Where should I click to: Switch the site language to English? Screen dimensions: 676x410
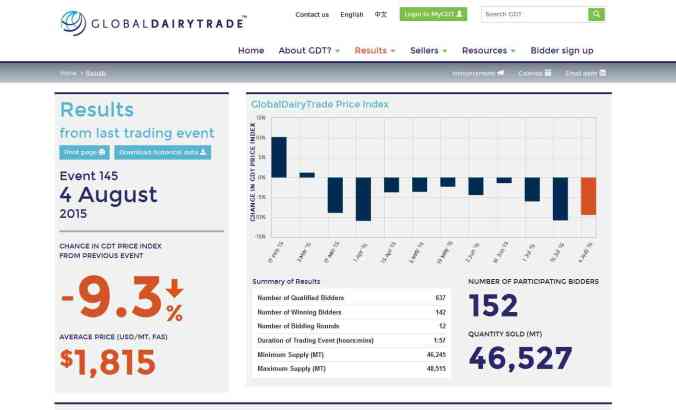pyautogui.click(x=351, y=14)
